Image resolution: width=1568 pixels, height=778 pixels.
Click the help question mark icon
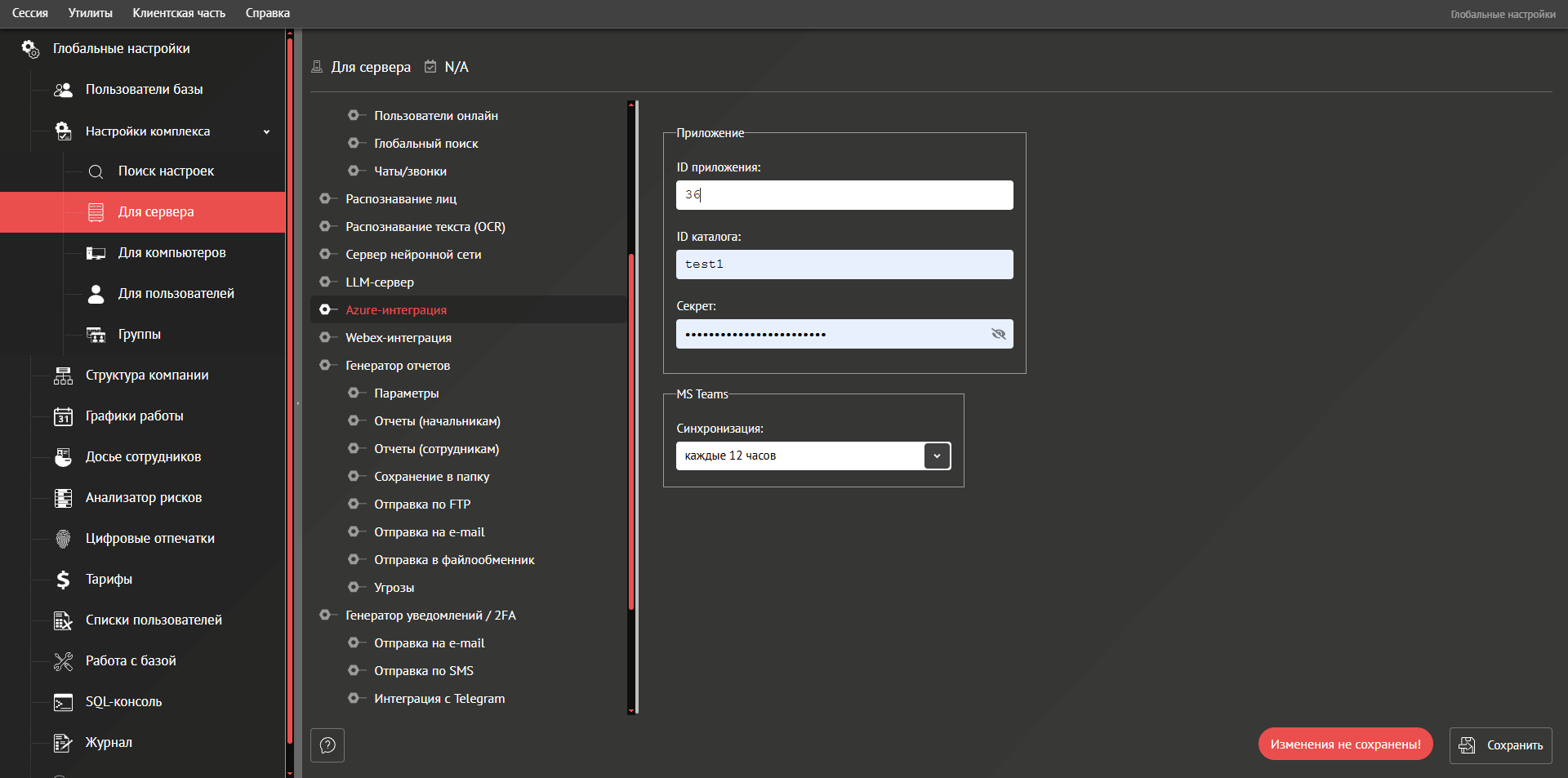(x=327, y=745)
